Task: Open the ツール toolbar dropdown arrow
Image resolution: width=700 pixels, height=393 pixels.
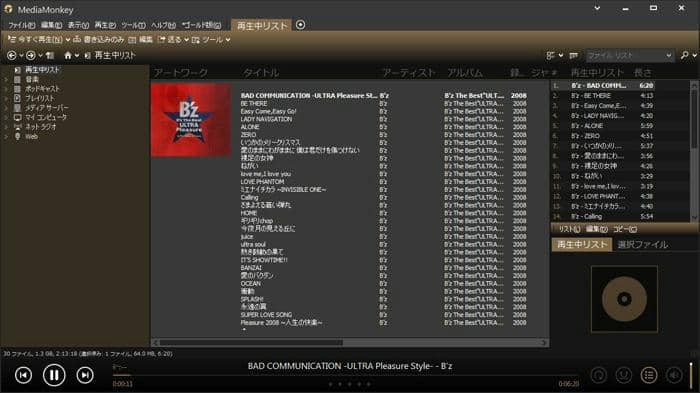Action: [x=228, y=40]
